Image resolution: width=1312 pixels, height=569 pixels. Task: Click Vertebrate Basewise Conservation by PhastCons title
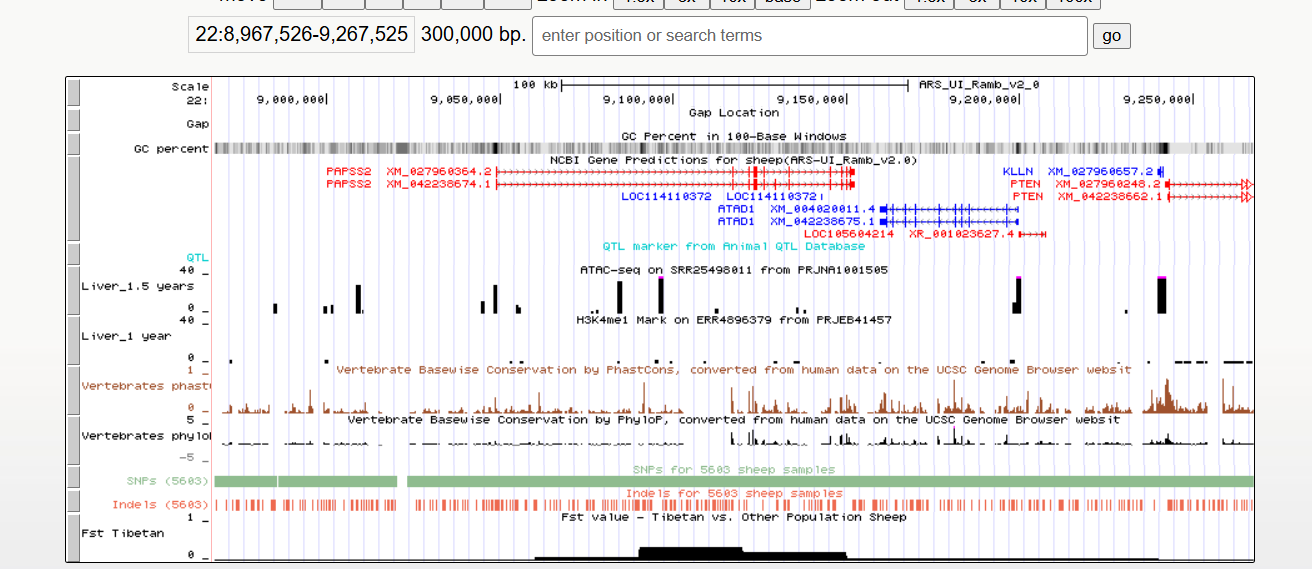733,370
